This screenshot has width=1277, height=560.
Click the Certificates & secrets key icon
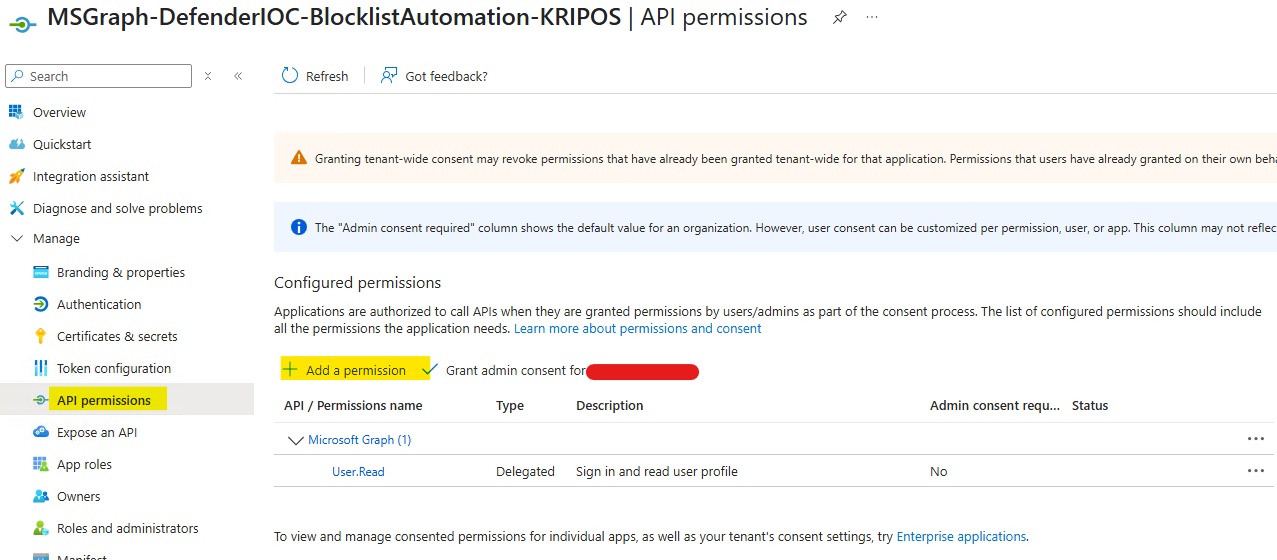41,336
